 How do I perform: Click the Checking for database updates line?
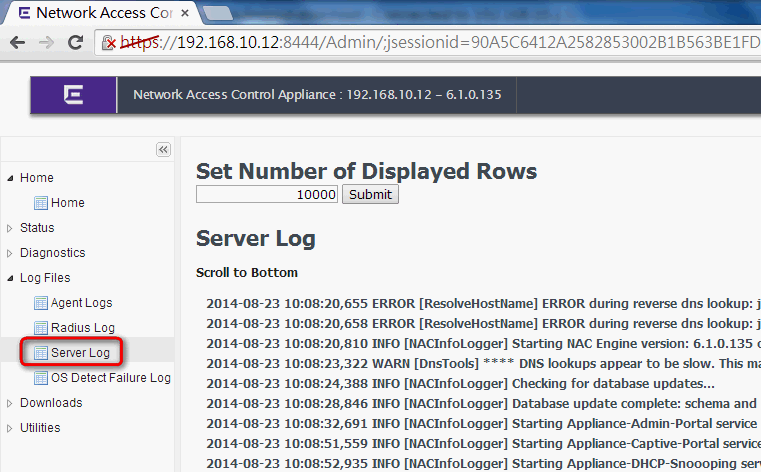460,384
